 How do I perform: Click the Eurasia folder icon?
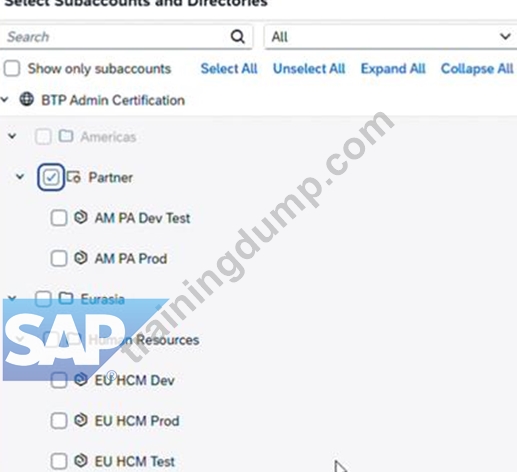pyautogui.click(x=66, y=298)
